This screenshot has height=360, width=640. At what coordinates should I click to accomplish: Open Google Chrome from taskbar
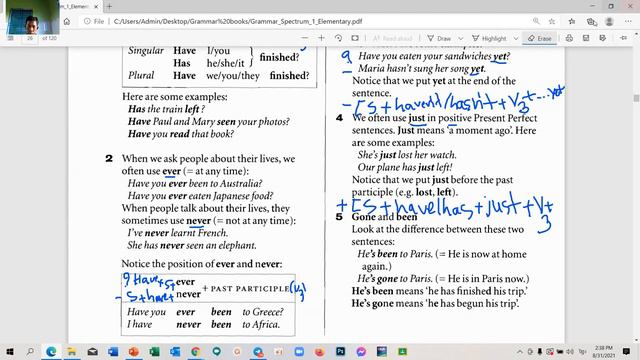(196, 351)
